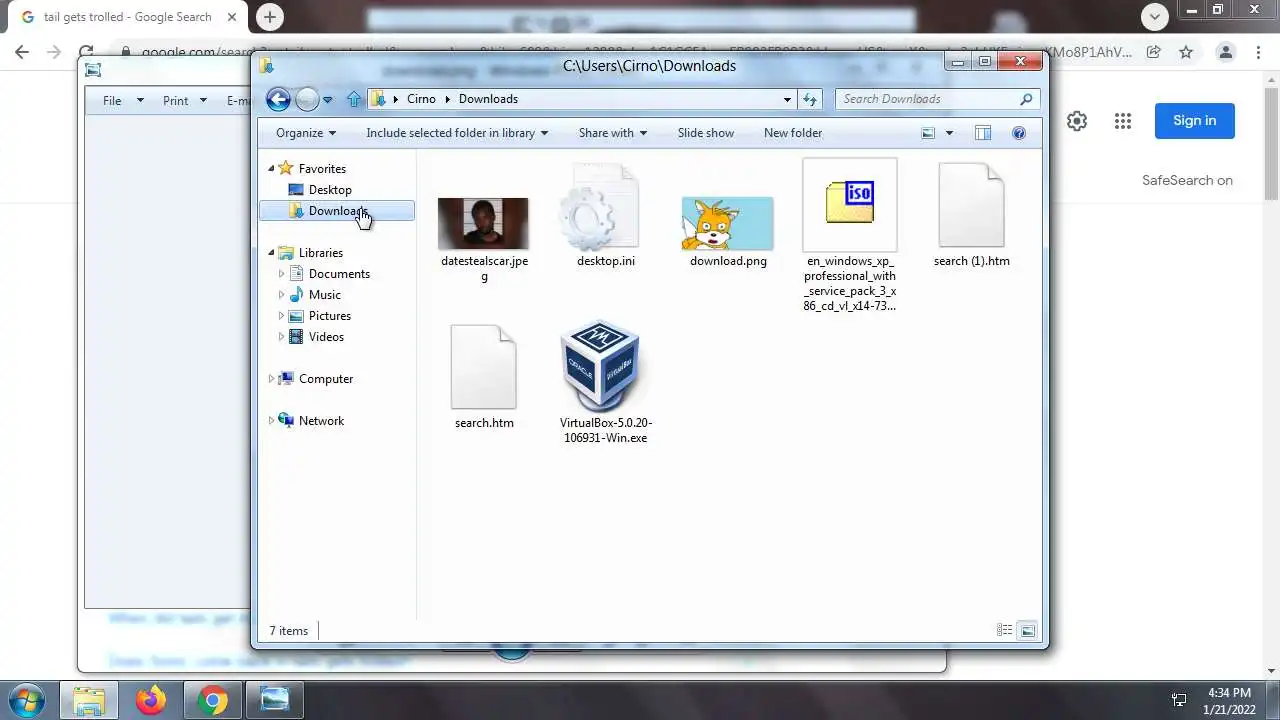Open Firefox from the taskbar
Screen dimensions: 1280x720
(151, 700)
